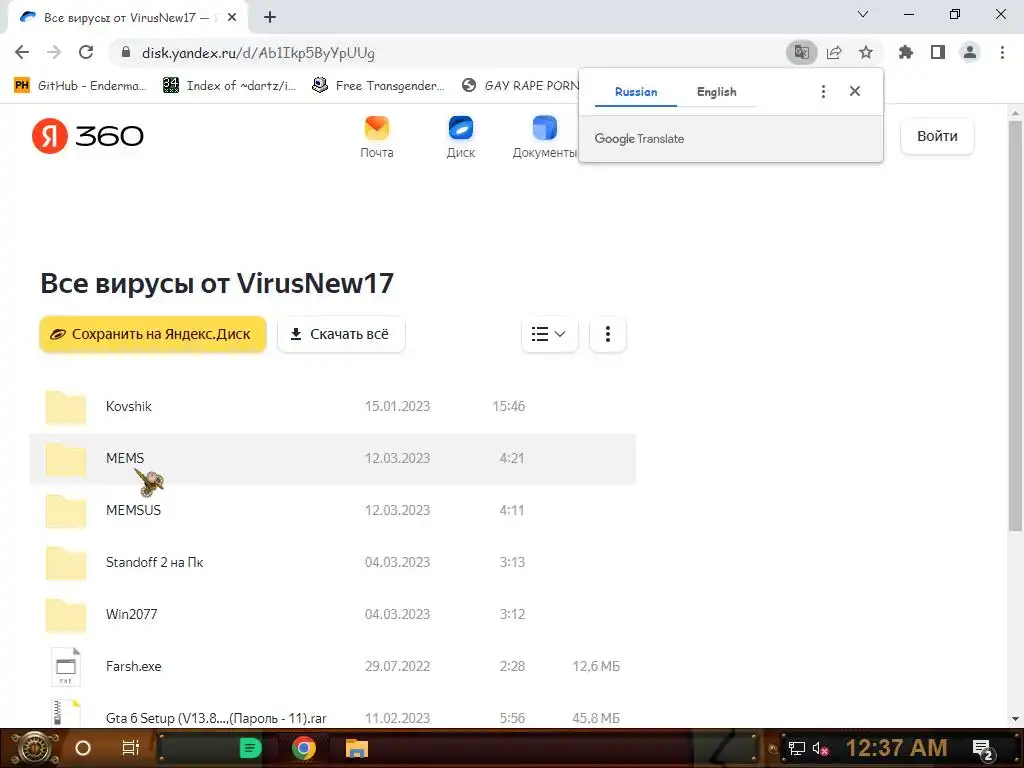The height and width of the screenshot is (768, 1024).
Task: Click the 12:37 AM taskbar clock
Action: click(x=896, y=748)
